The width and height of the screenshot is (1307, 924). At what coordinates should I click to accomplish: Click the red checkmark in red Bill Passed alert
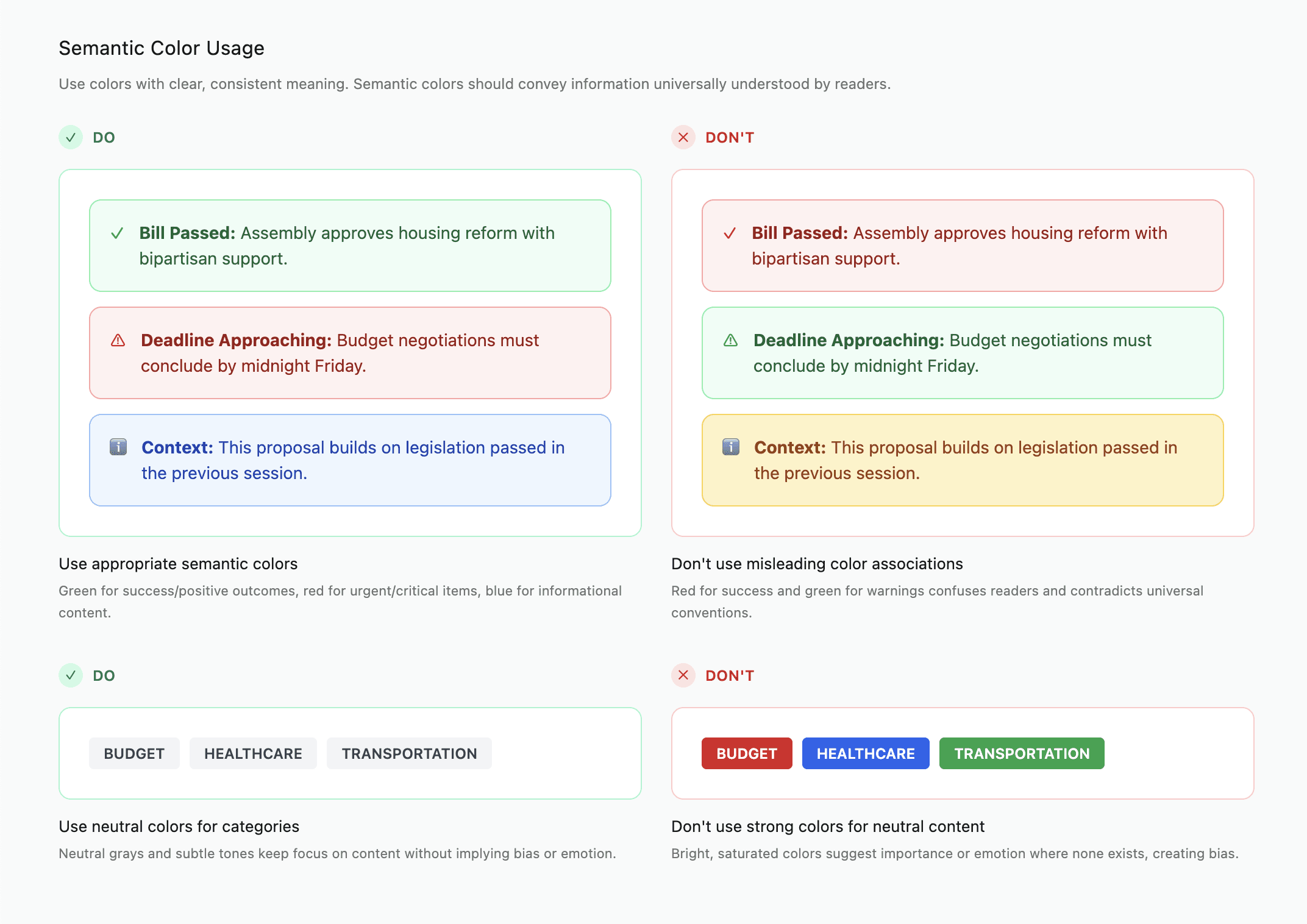point(730,233)
